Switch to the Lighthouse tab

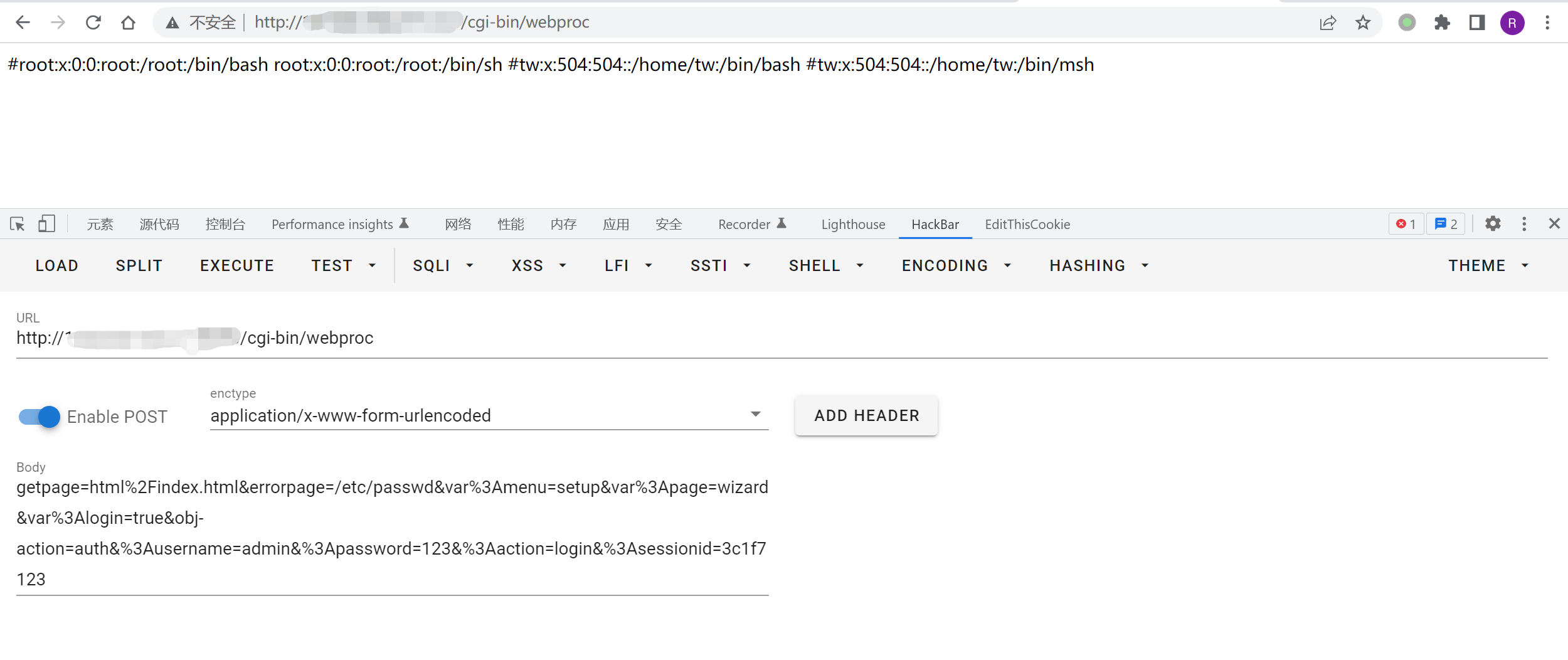click(853, 225)
